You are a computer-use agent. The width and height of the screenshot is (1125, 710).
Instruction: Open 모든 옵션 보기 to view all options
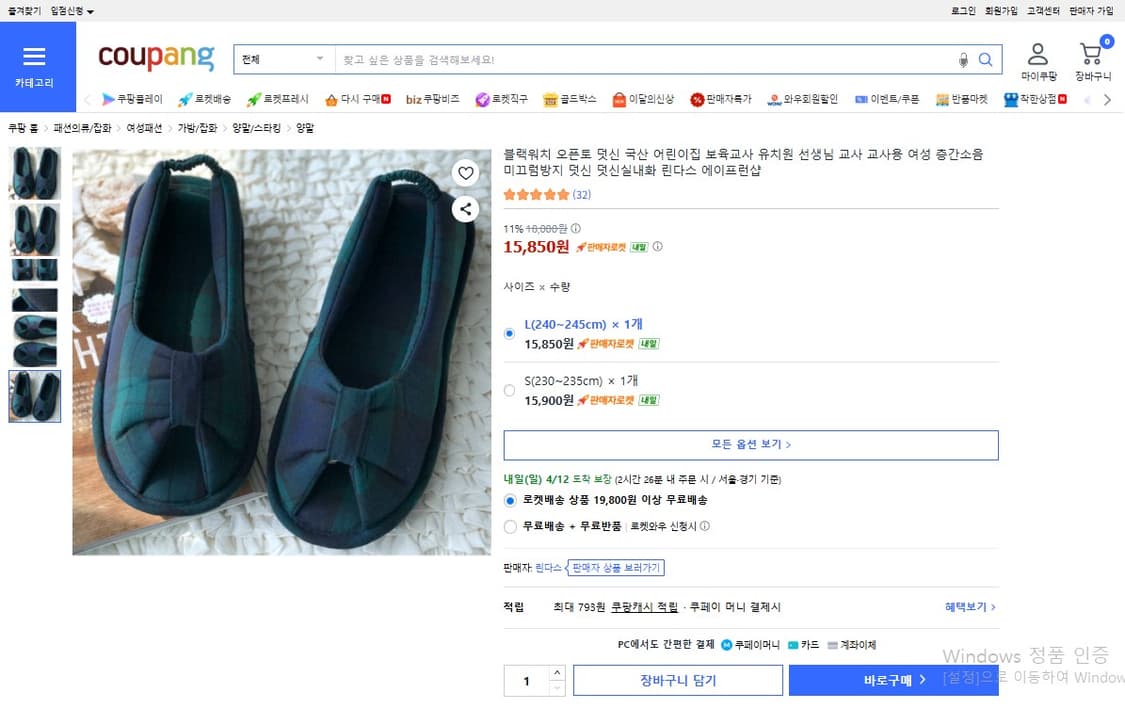[751, 445]
